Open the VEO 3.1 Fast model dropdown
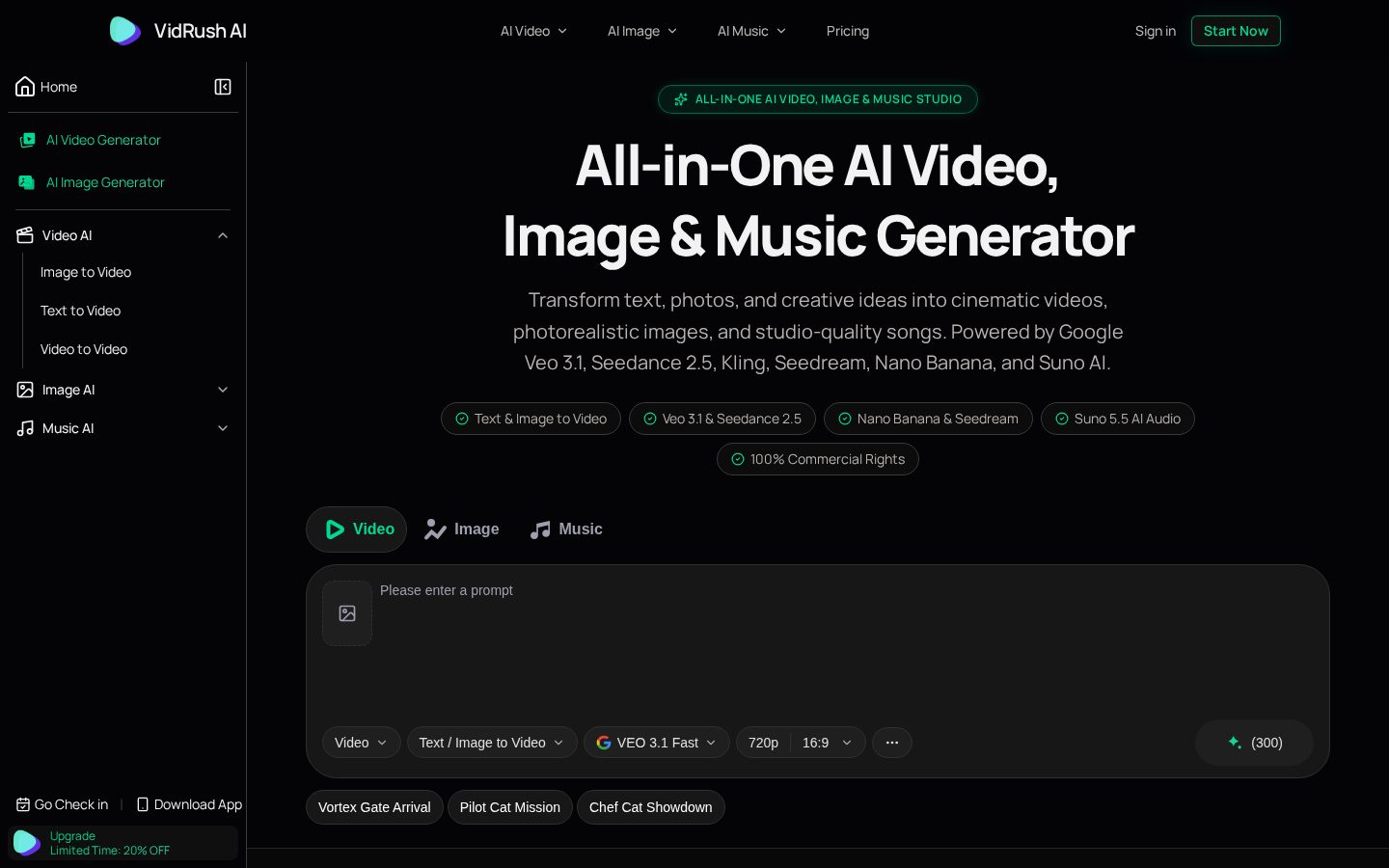 [x=657, y=743]
